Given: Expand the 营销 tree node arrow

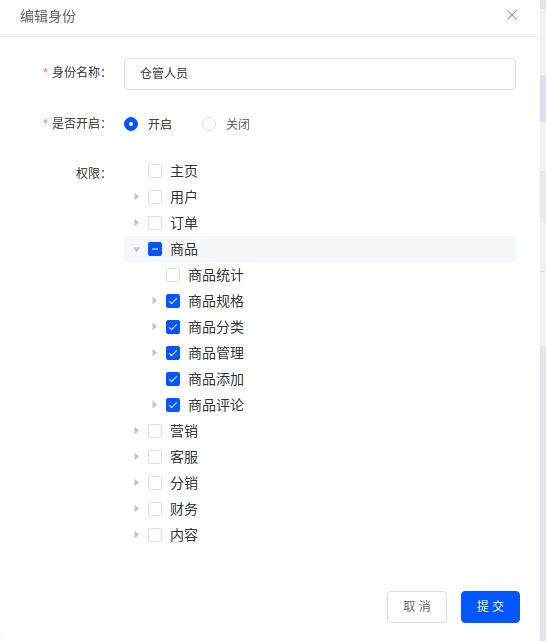Looking at the screenshot, I should (x=136, y=430).
